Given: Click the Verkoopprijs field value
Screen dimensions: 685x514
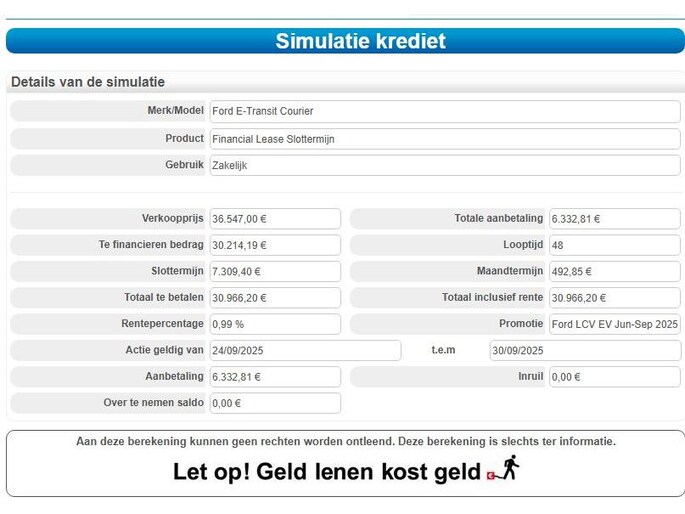Looking at the screenshot, I should 274,219.
